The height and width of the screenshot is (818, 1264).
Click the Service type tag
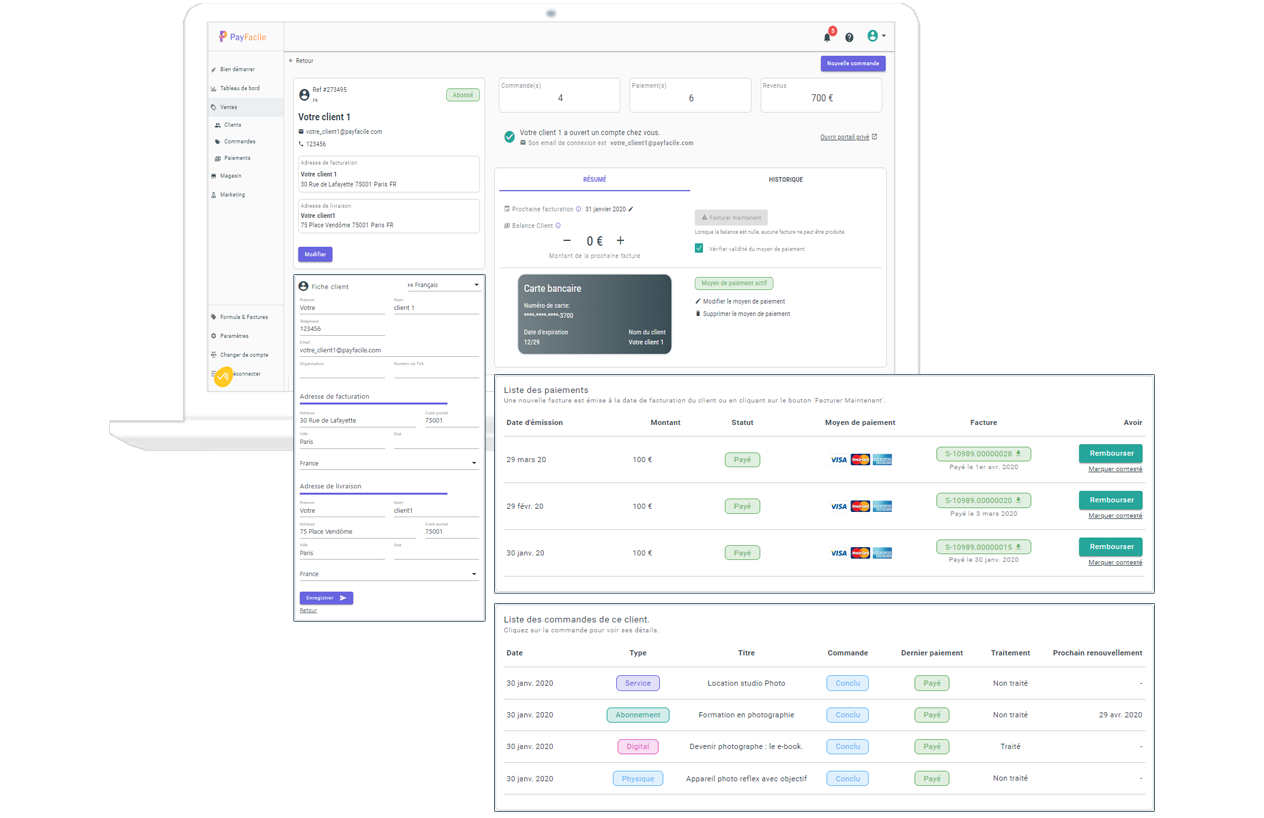point(638,683)
